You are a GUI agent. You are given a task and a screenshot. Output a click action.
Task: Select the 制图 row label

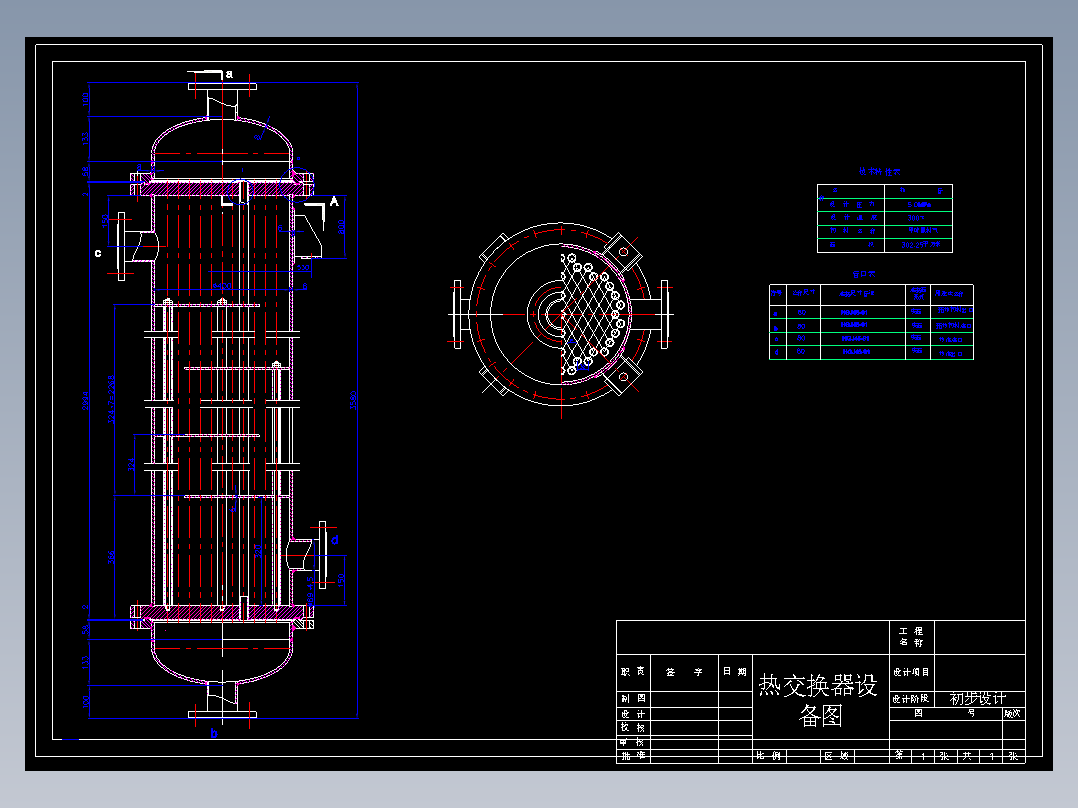click(x=632, y=699)
